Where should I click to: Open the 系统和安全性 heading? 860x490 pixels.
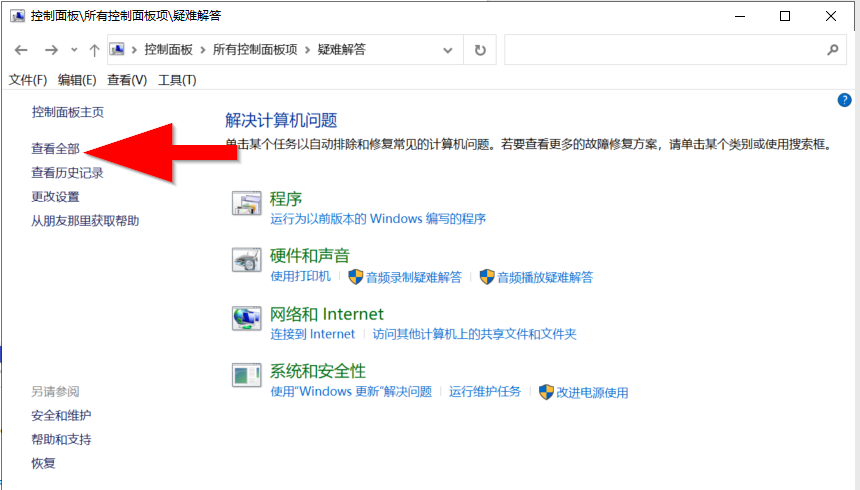318,371
